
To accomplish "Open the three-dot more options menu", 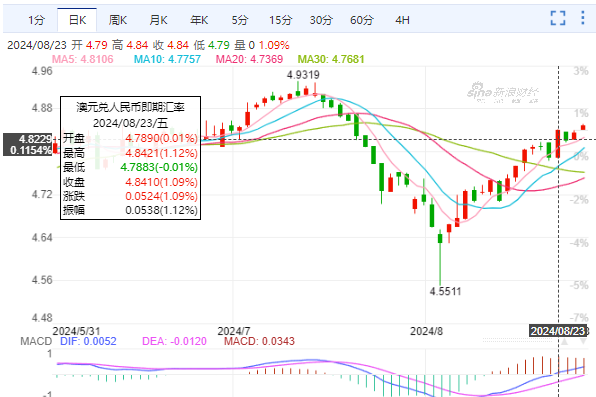I will pyautogui.click(x=583, y=18).
